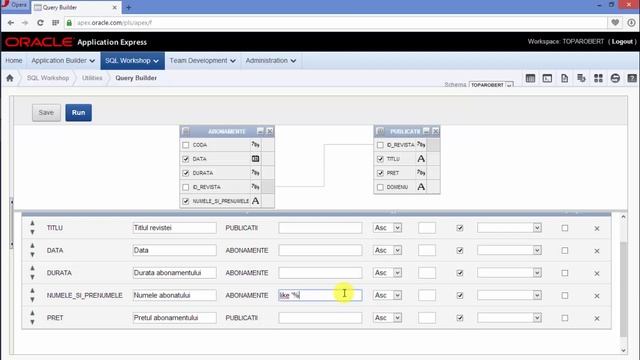Open the Utilities grid toolbar icon
Viewport: 640px width, 360px height.
[598, 78]
